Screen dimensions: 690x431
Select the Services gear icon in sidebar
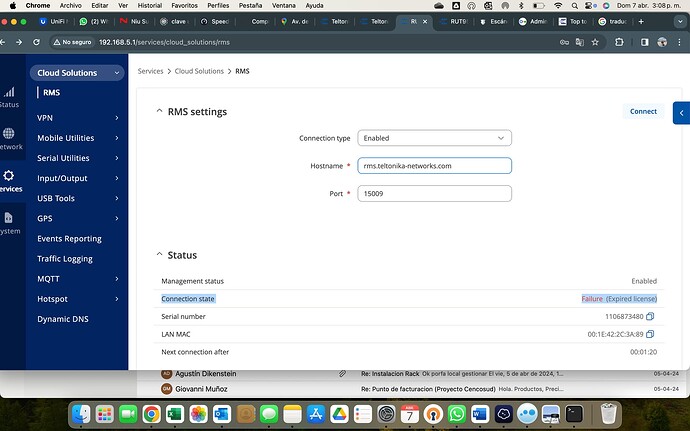[x=8, y=176]
